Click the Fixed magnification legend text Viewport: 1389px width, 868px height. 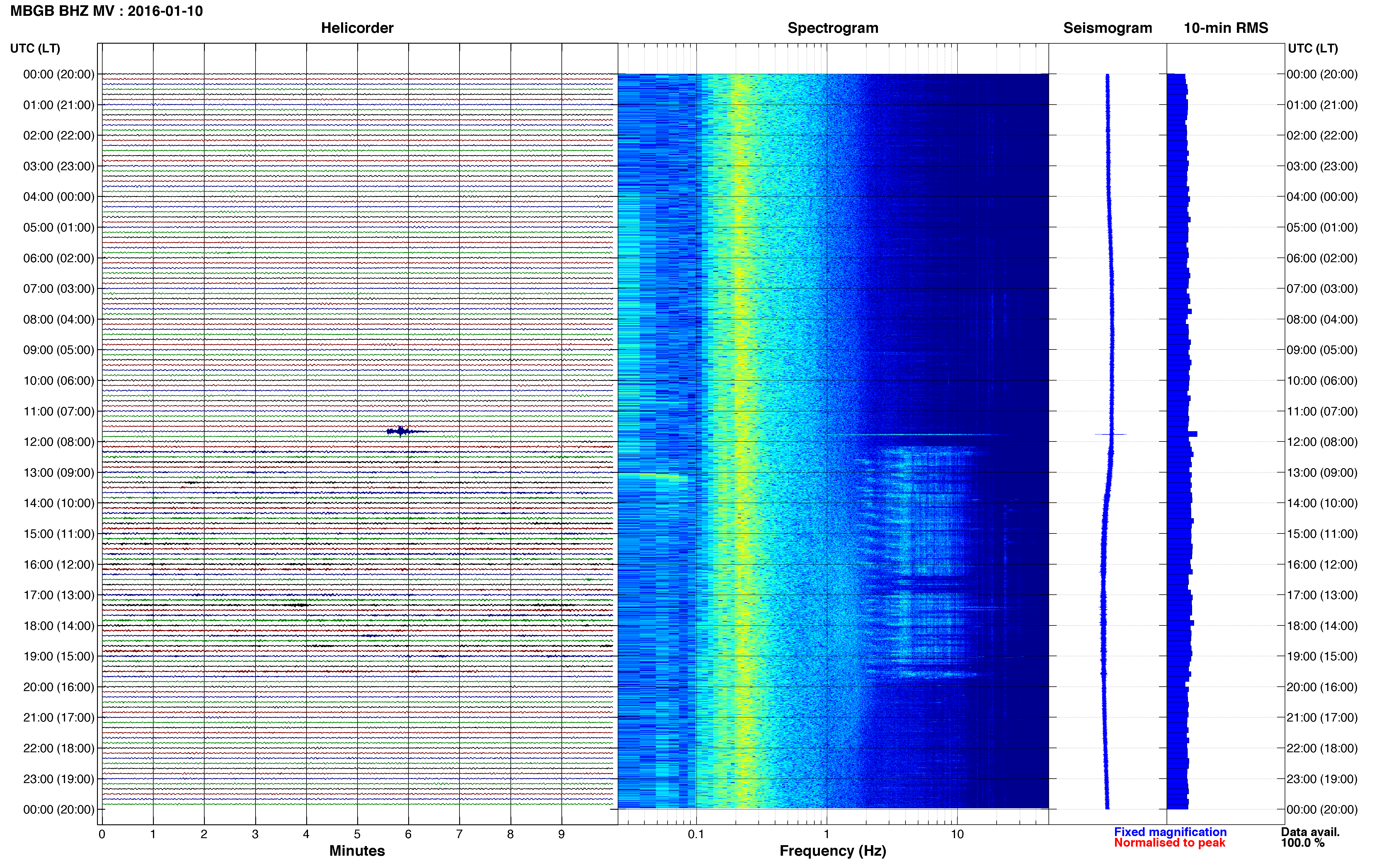[x=1170, y=832]
